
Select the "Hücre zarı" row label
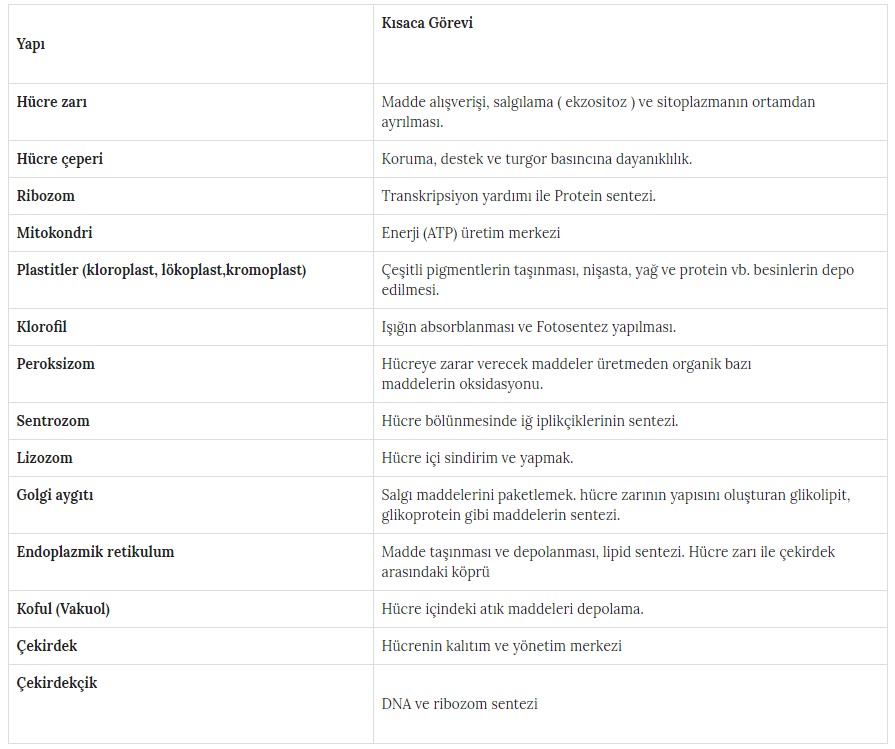pyautogui.click(x=52, y=102)
